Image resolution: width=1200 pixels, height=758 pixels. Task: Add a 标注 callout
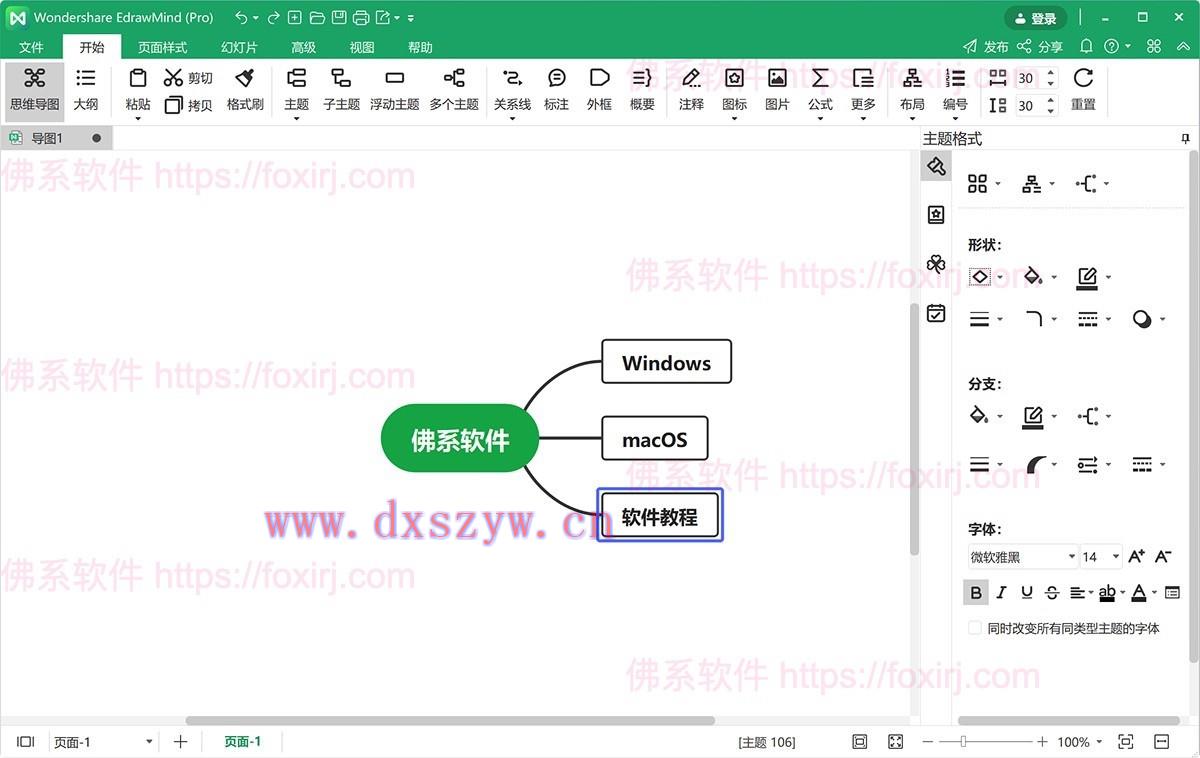point(556,90)
